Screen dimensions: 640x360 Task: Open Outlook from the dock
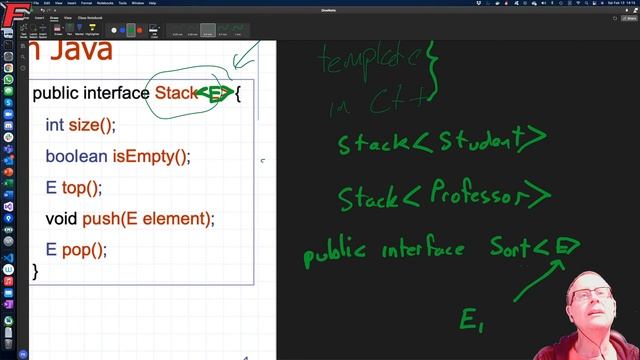9,160
